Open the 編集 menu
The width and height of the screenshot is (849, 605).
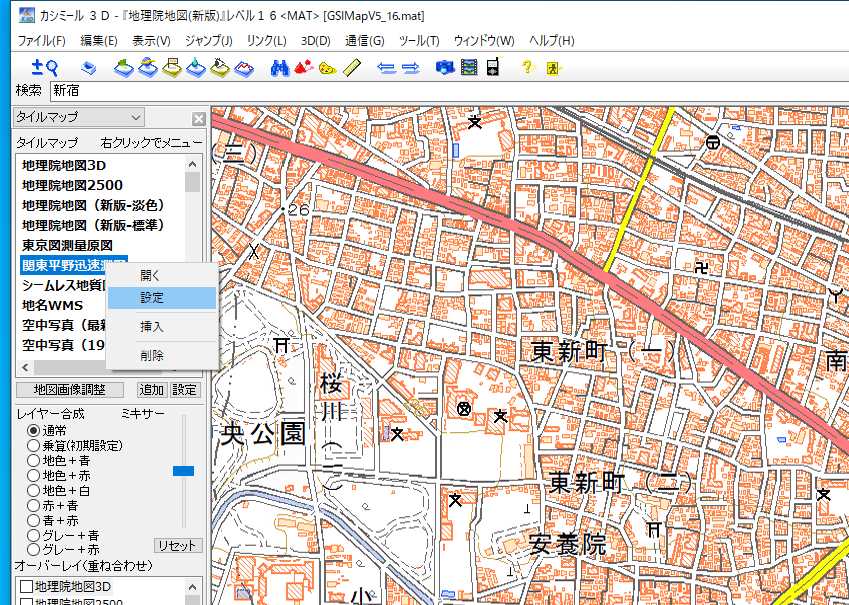point(99,41)
